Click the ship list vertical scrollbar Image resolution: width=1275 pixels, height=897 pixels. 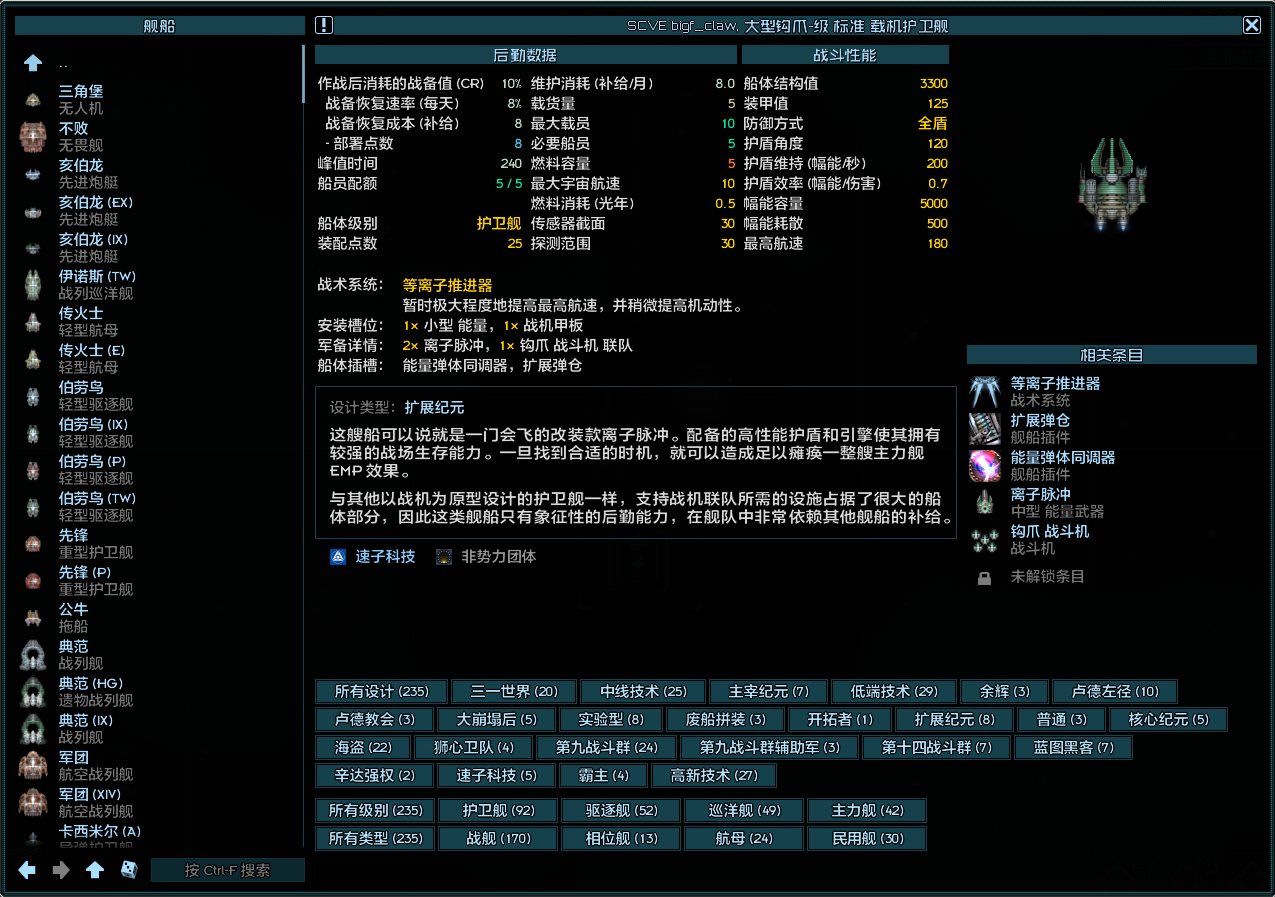(303, 73)
